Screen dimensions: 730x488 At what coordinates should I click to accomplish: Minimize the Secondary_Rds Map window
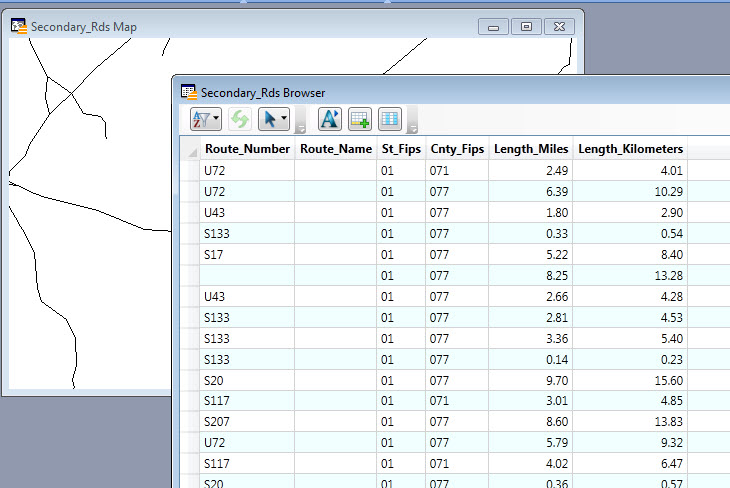[x=493, y=27]
